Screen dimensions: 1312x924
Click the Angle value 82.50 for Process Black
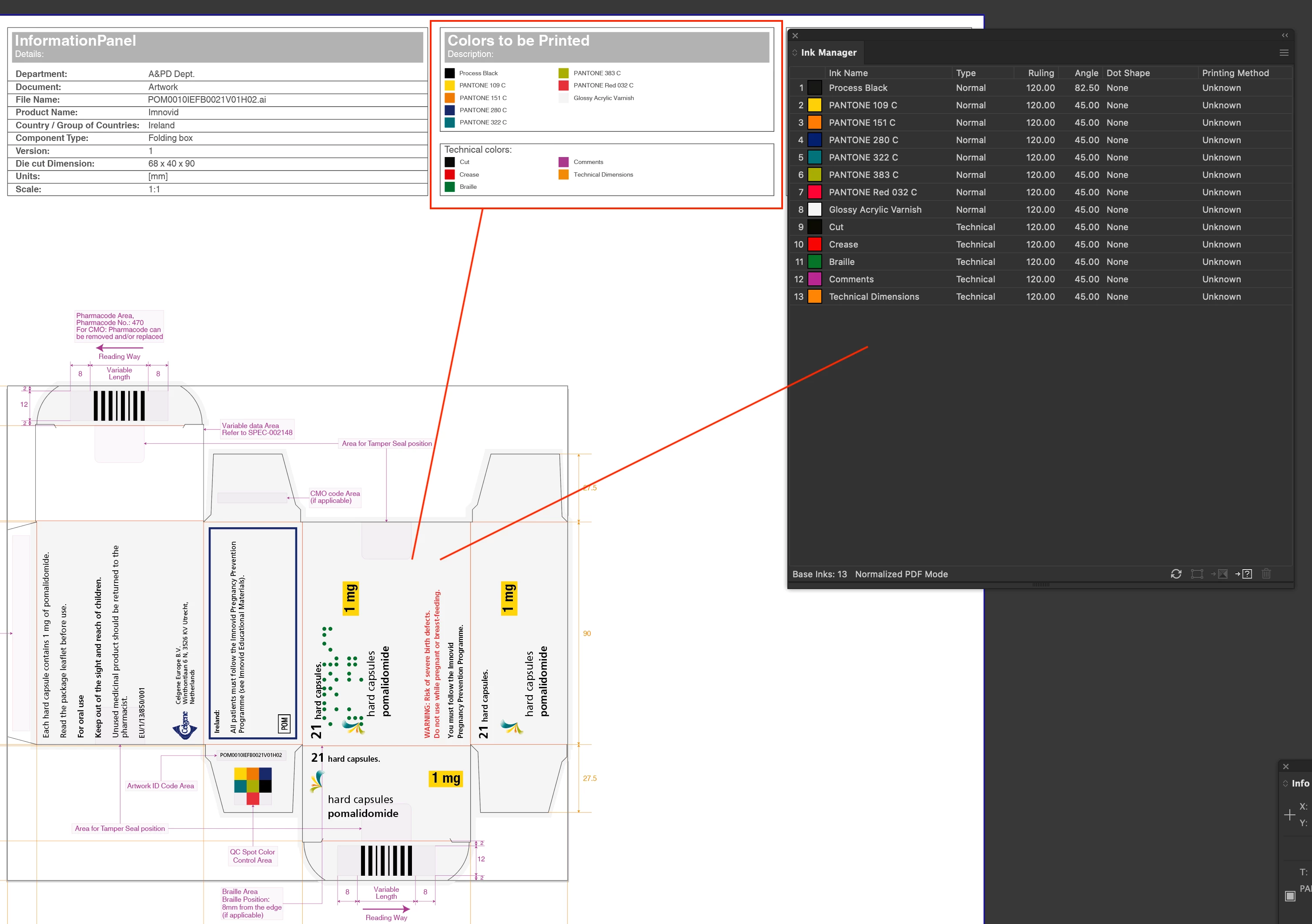[1086, 88]
